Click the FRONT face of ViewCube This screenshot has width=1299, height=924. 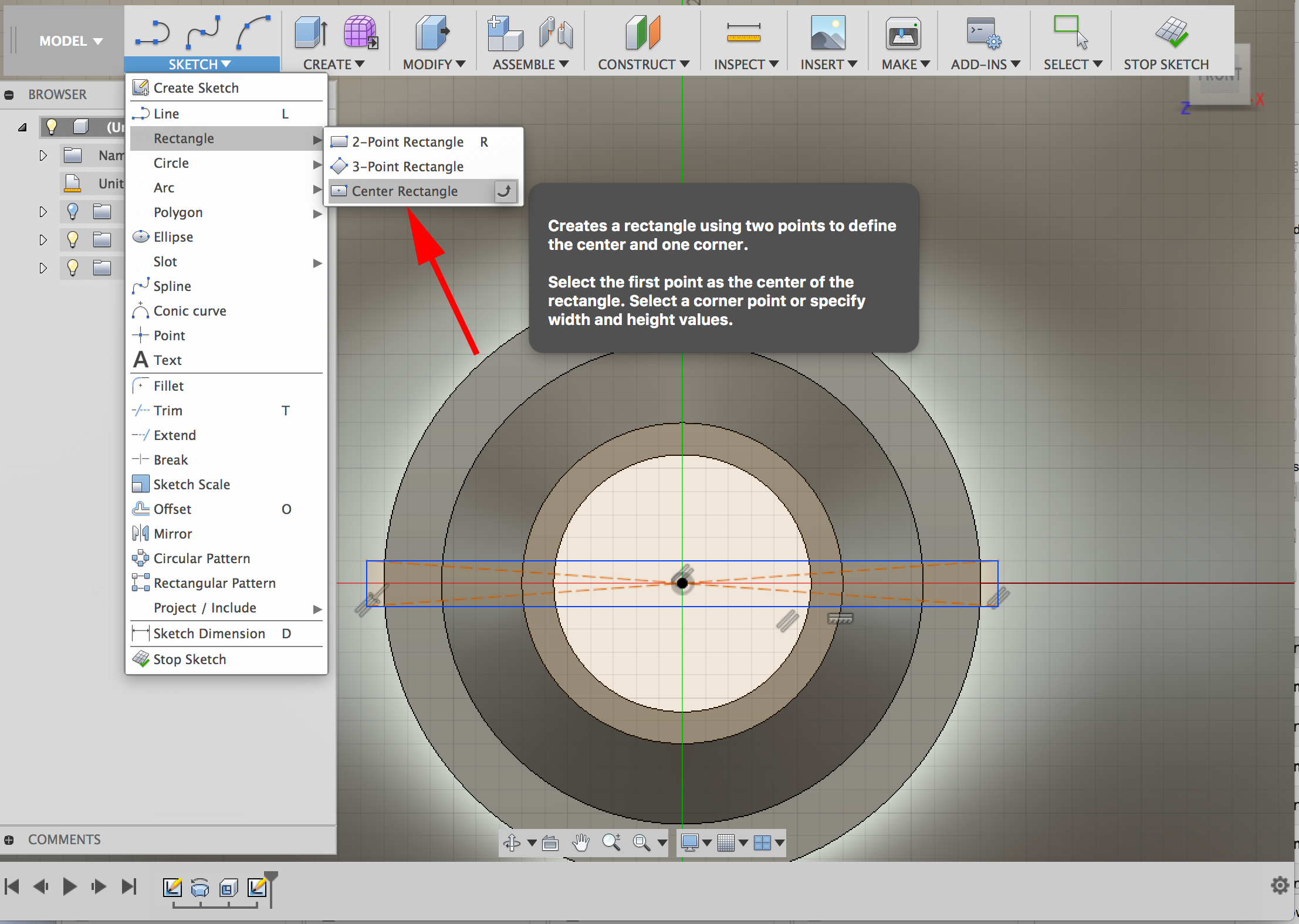coord(1220,76)
